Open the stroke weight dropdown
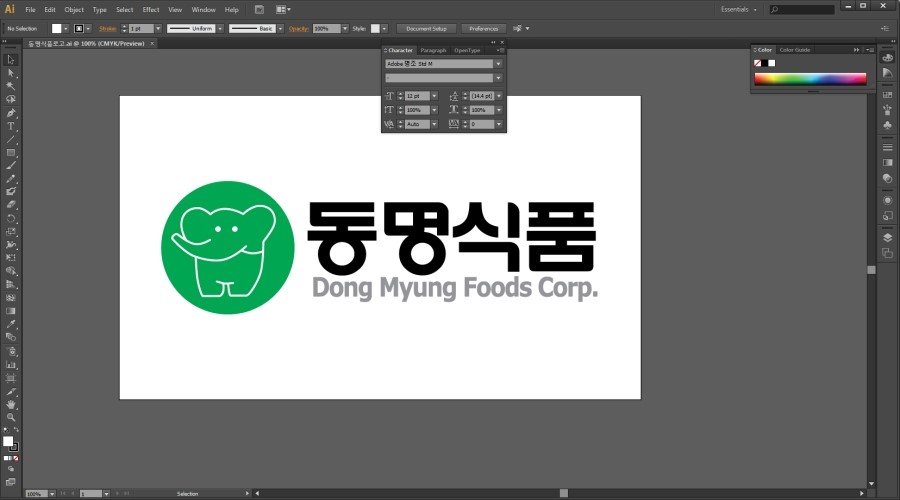The image size is (900, 500). point(158,29)
